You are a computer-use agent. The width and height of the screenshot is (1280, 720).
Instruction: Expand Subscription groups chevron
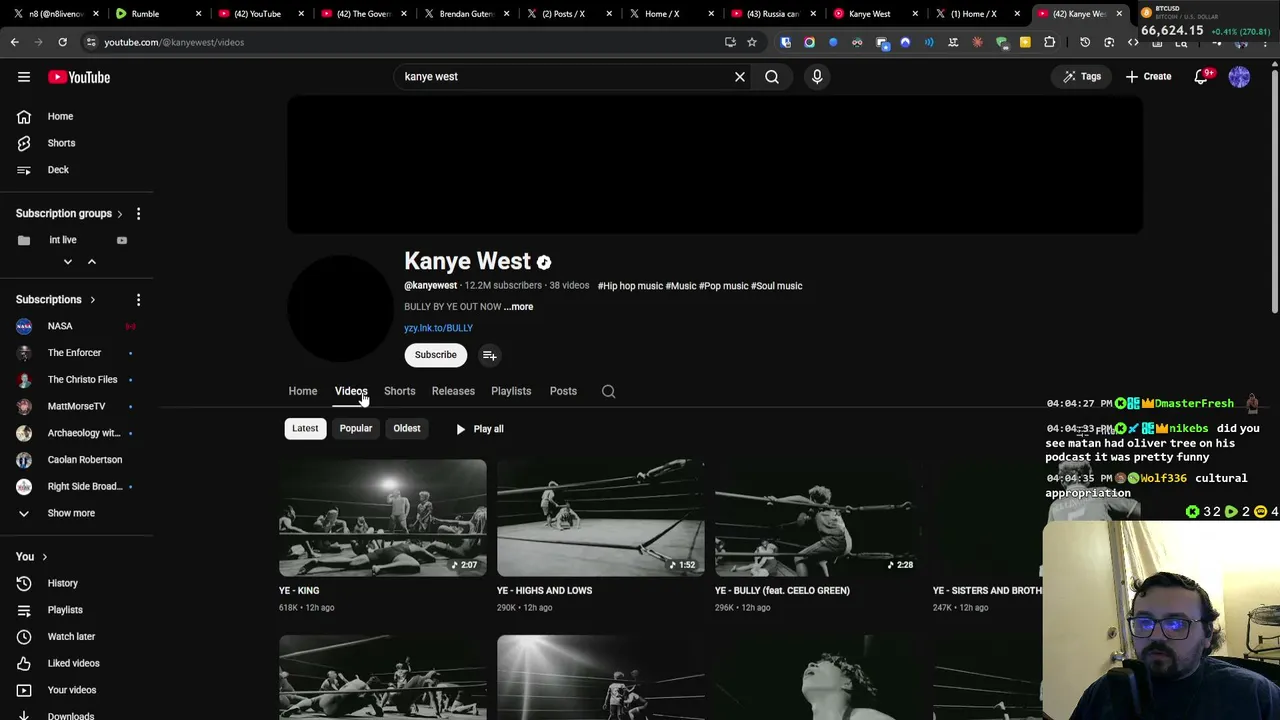119,214
